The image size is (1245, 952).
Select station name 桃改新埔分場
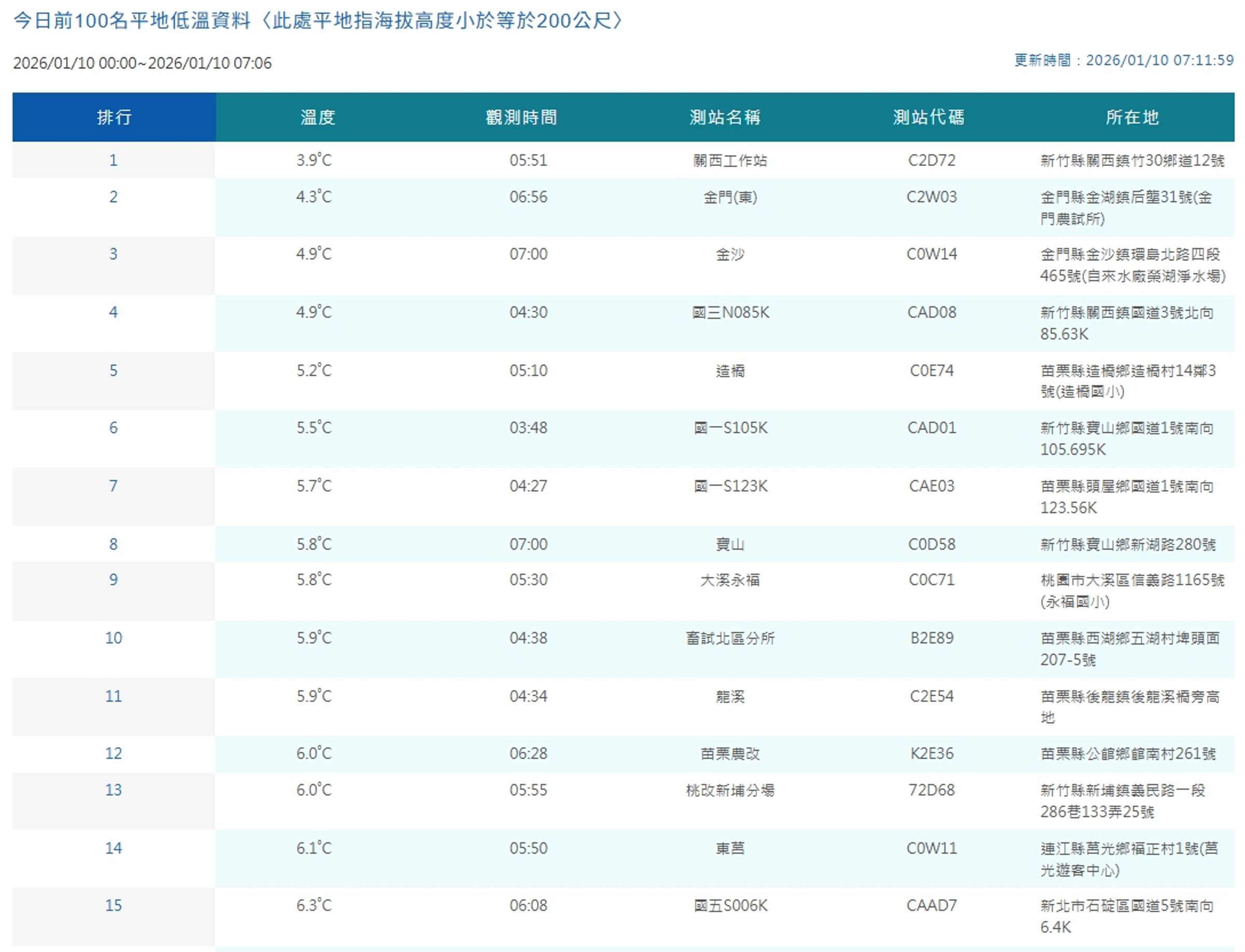[x=730, y=791]
